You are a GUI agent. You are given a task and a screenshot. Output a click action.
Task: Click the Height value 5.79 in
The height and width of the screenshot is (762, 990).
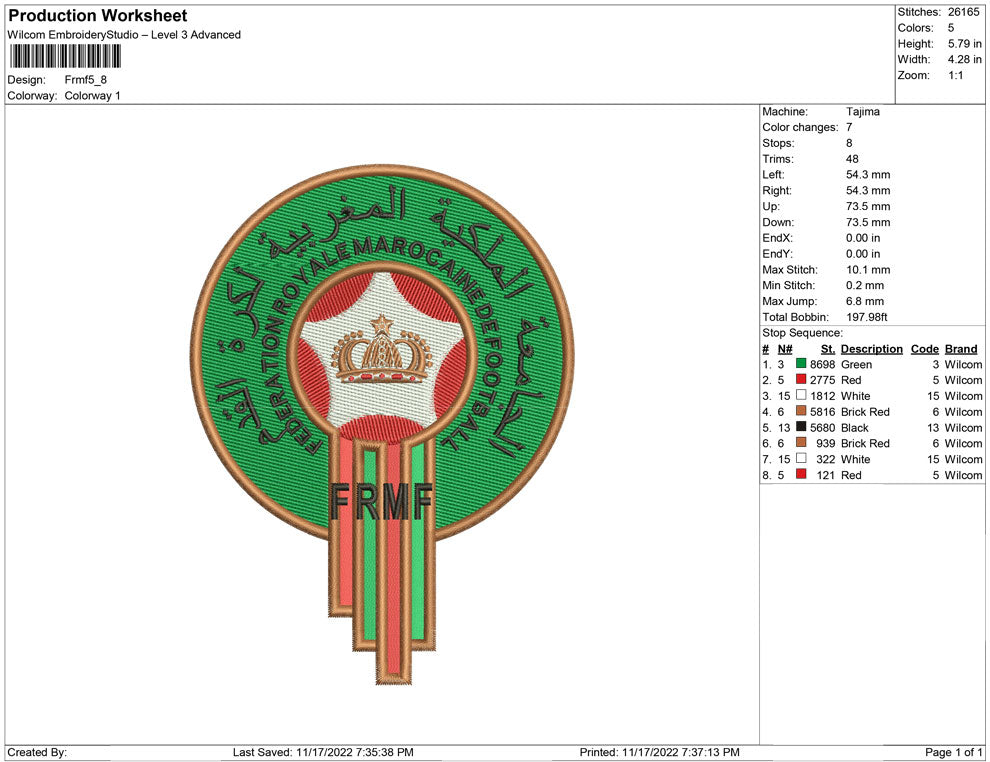964,44
